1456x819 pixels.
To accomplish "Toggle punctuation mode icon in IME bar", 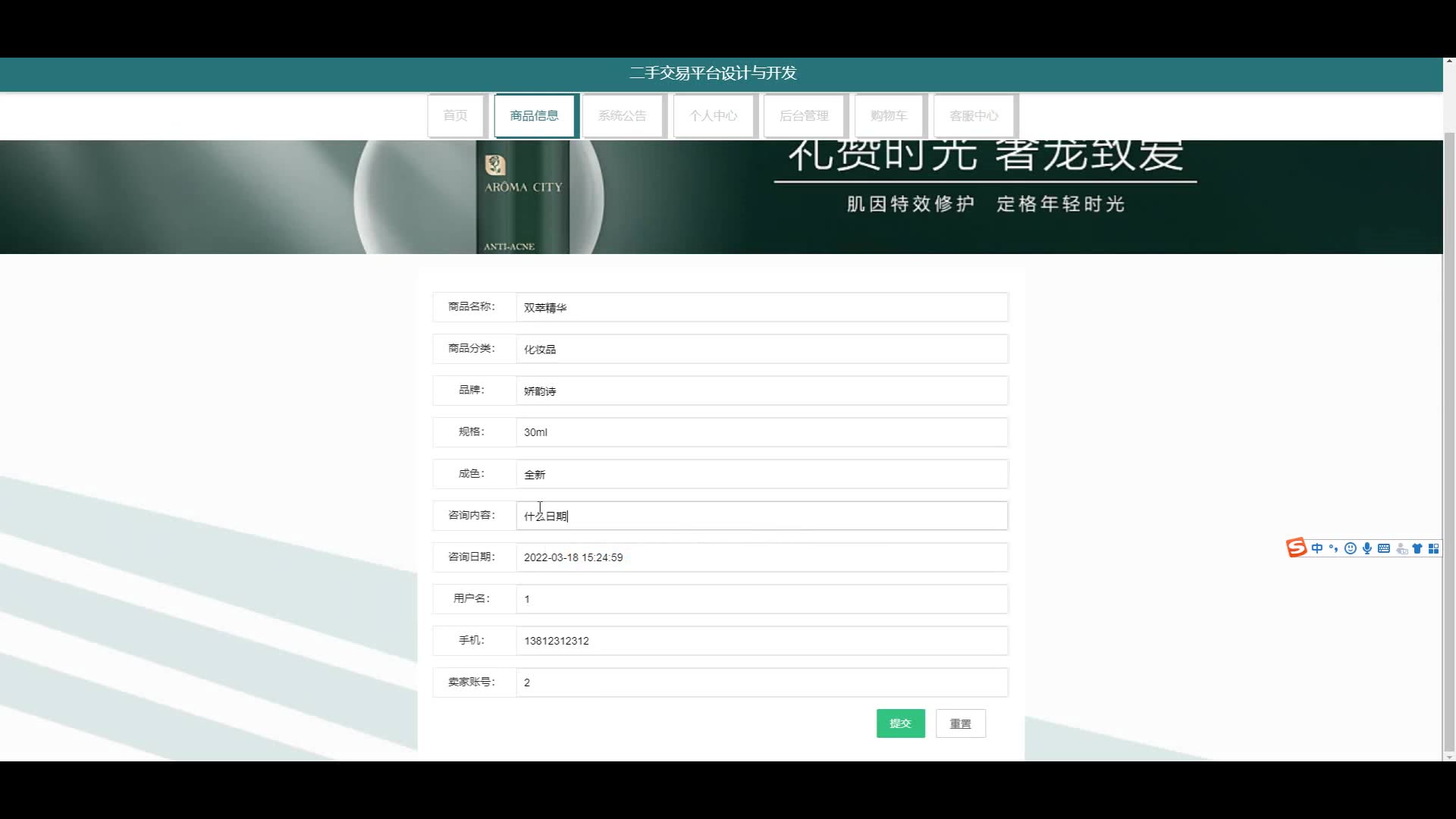I will point(1333,548).
